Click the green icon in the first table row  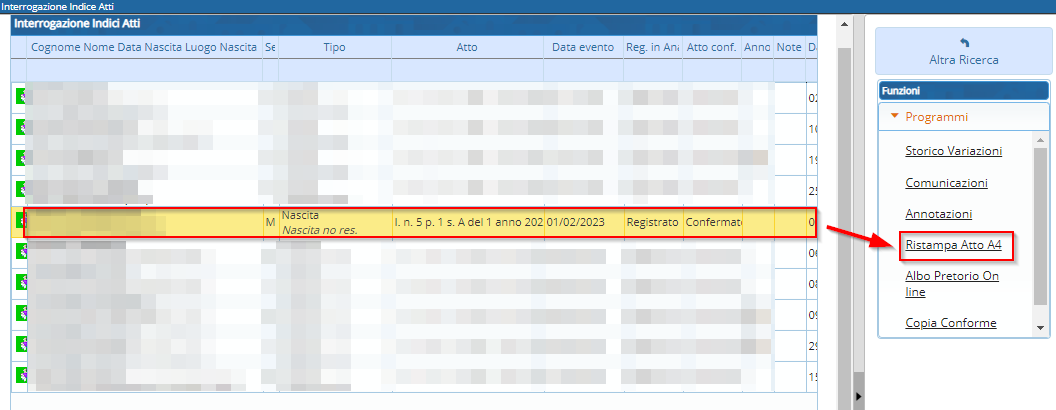pyautogui.click(x=18, y=97)
